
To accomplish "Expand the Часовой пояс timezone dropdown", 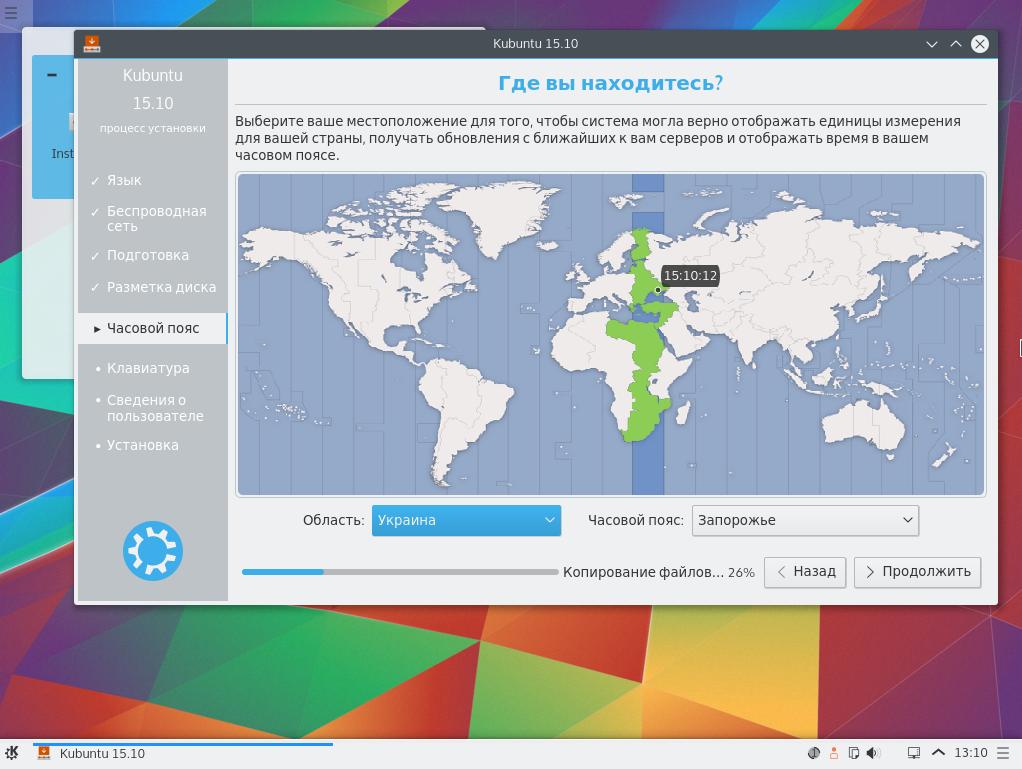I will [805, 520].
